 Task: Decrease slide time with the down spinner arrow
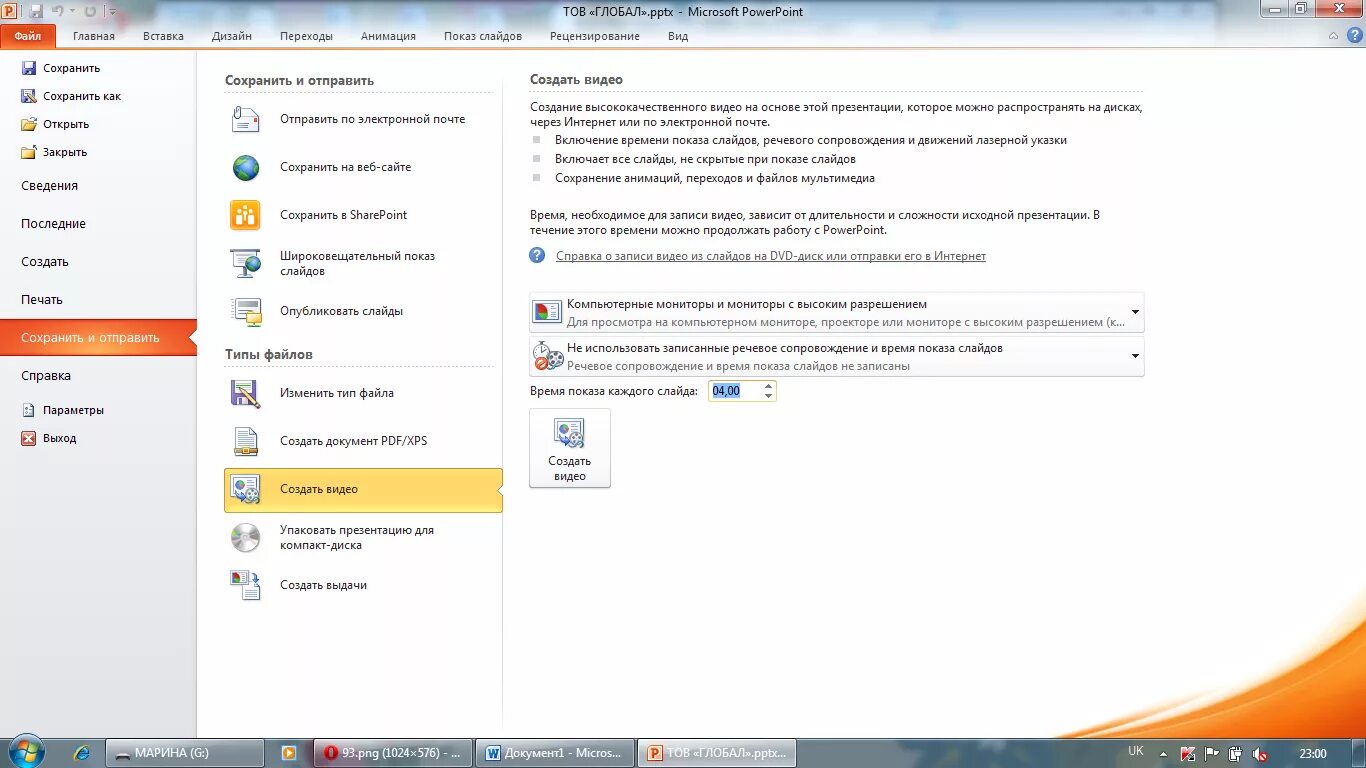pyautogui.click(x=768, y=396)
